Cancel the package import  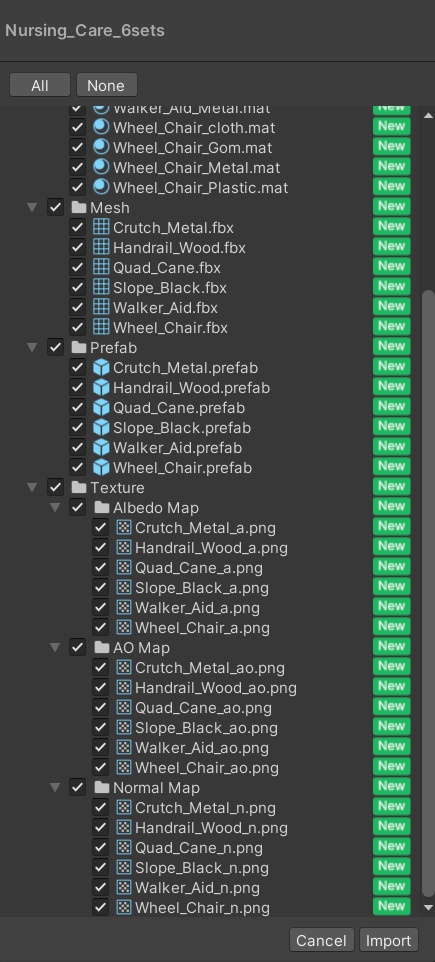(321, 941)
